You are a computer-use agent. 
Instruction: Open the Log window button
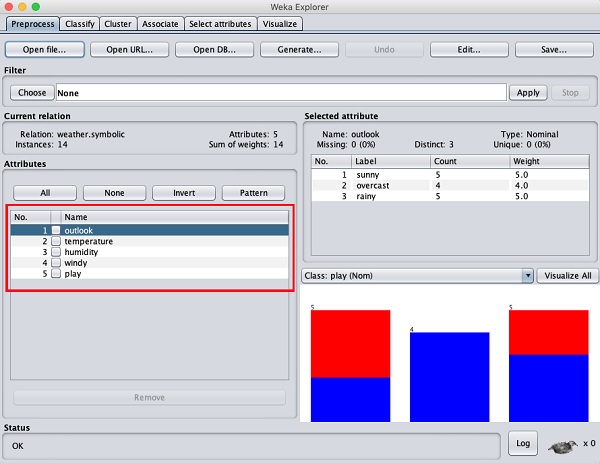click(x=522, y=443)
